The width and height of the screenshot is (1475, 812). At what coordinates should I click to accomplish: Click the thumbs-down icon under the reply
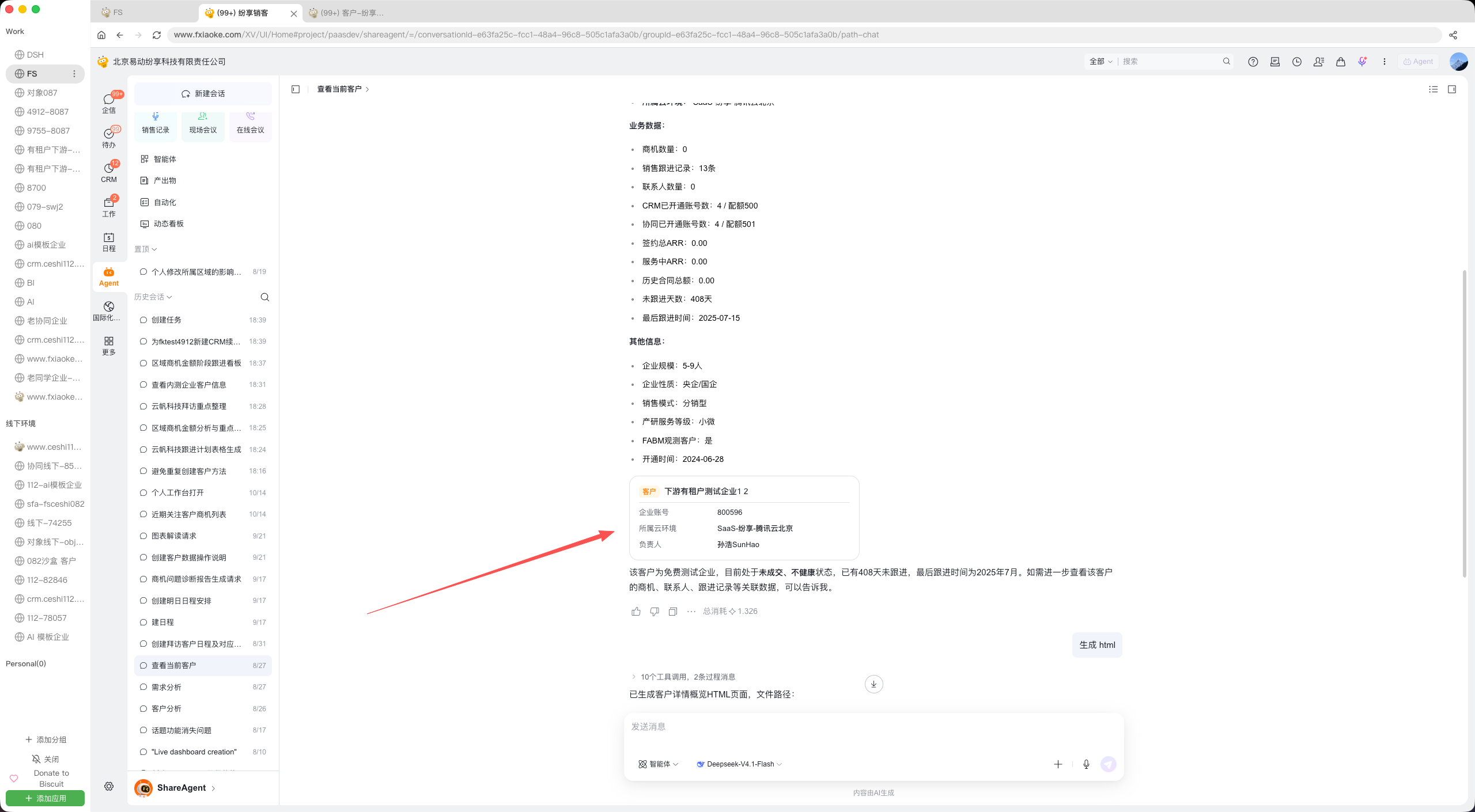[655, 612]
